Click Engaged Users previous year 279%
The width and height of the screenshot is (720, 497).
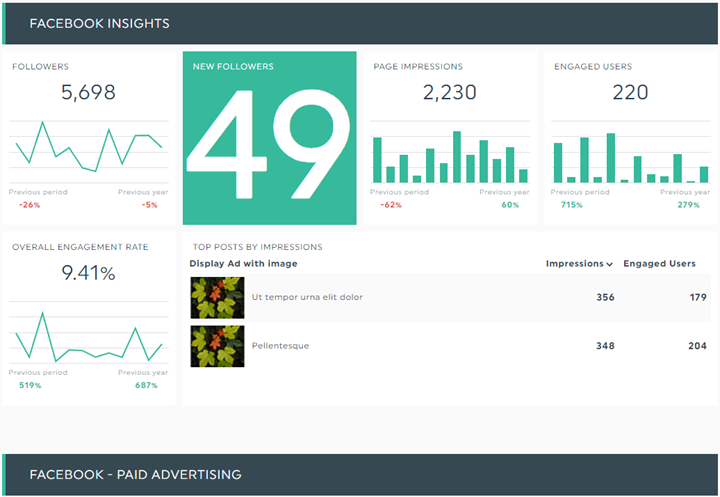(689, 205)
